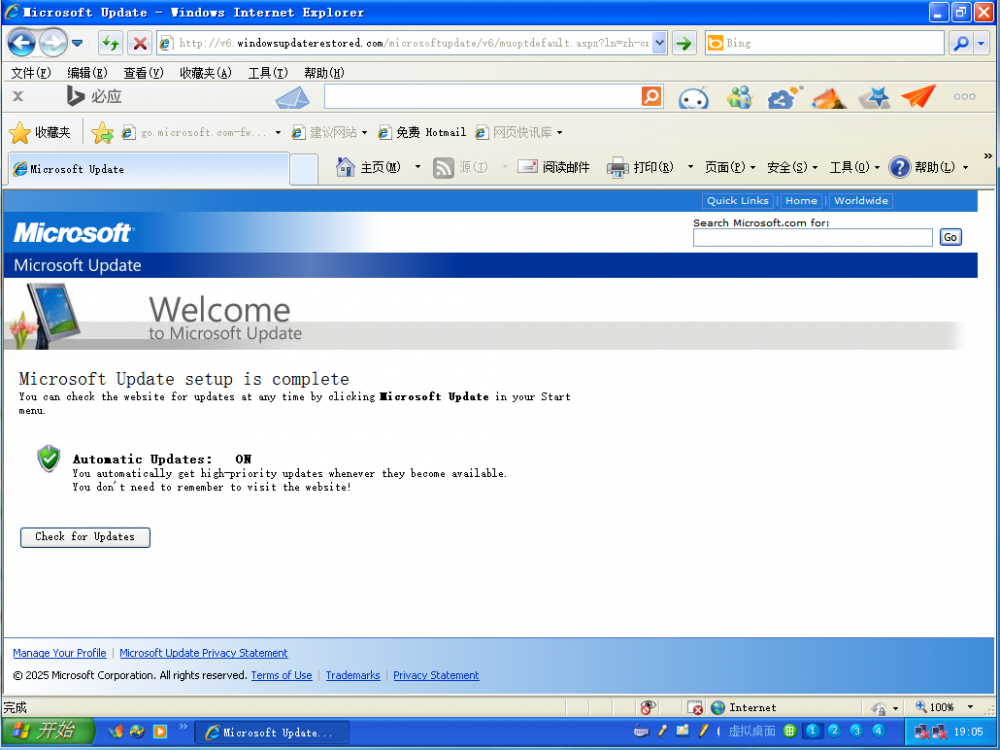This screenshot has height=750, width=1000.
Task: Open the address bar URL dropdown
Action: (x=659, y=43)
